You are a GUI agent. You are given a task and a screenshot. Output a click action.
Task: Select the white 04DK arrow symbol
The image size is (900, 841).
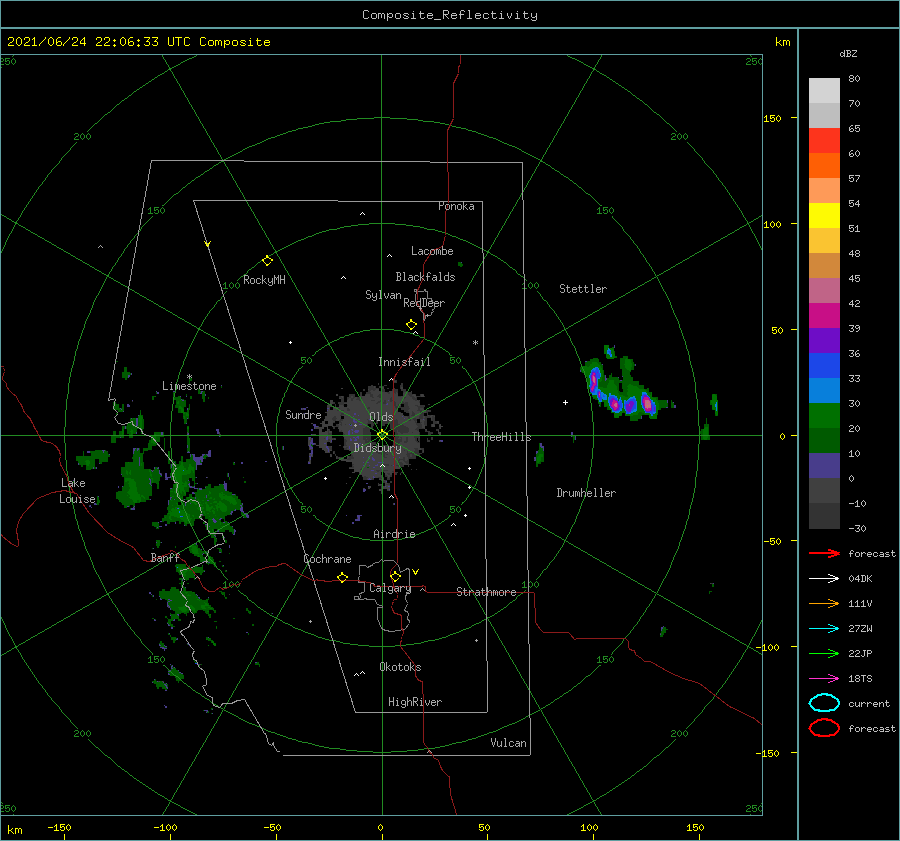824,579
